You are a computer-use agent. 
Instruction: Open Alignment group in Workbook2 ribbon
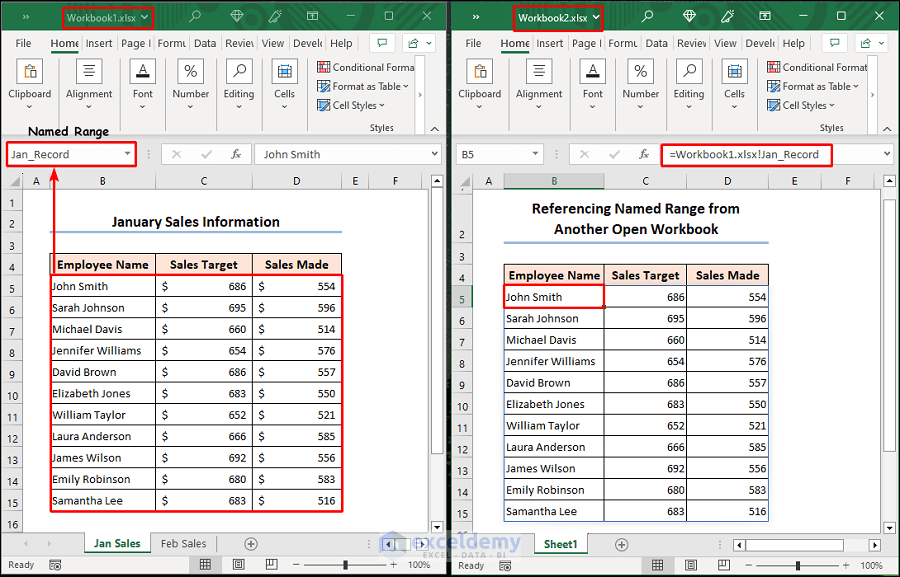pos(539,80)
